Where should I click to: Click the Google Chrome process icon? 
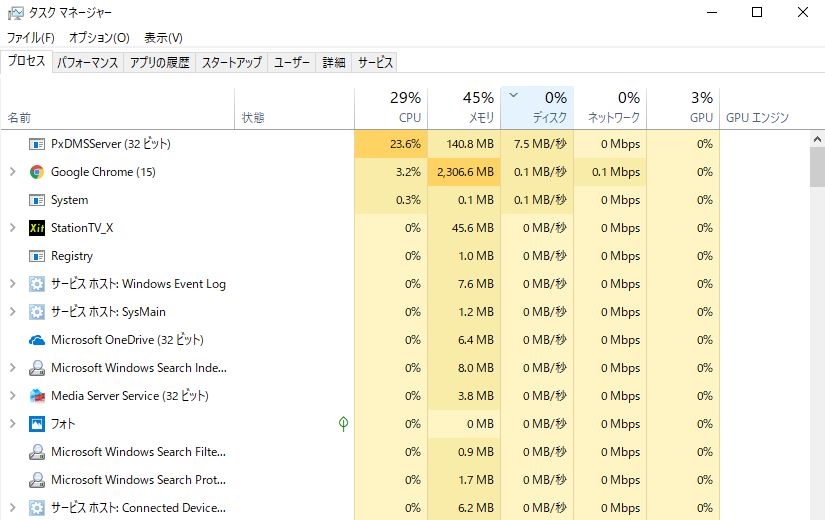click(37, 172)
